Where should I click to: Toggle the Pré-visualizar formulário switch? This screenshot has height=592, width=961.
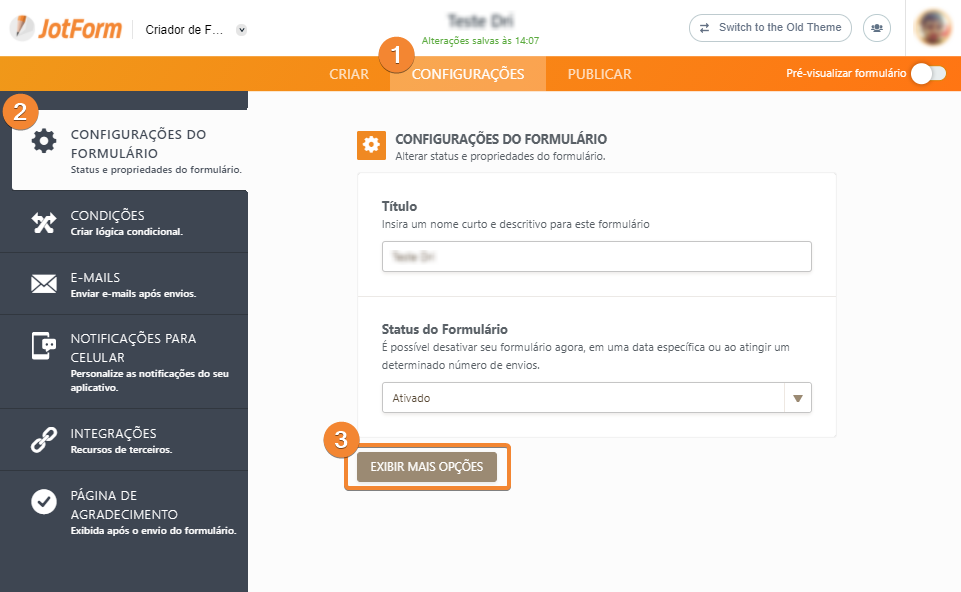pyautogui.click(x=927, y=73)
